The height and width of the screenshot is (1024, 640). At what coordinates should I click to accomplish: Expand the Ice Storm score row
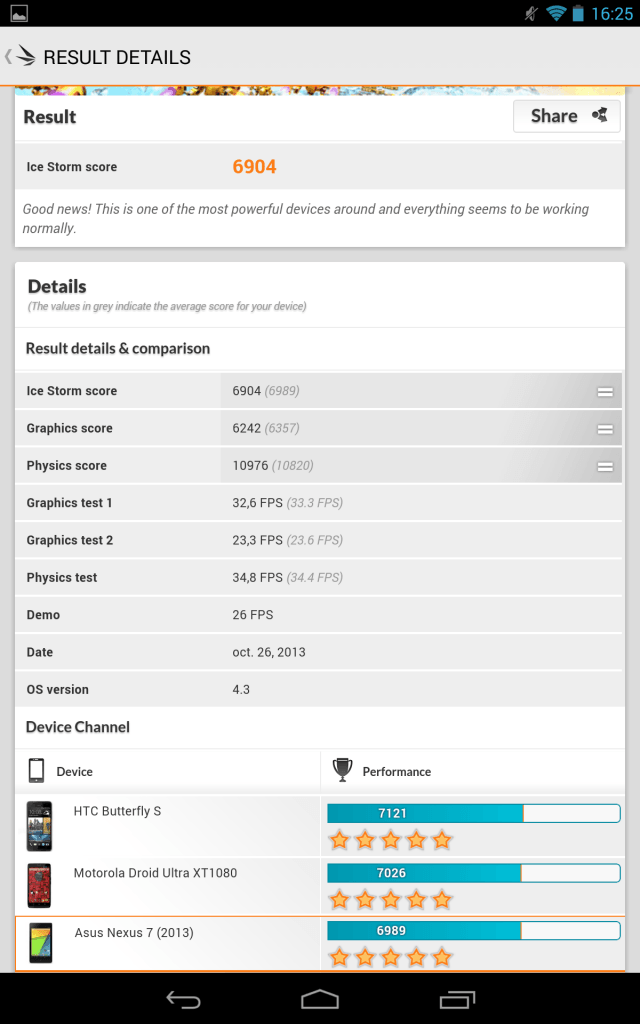(605, 391)
